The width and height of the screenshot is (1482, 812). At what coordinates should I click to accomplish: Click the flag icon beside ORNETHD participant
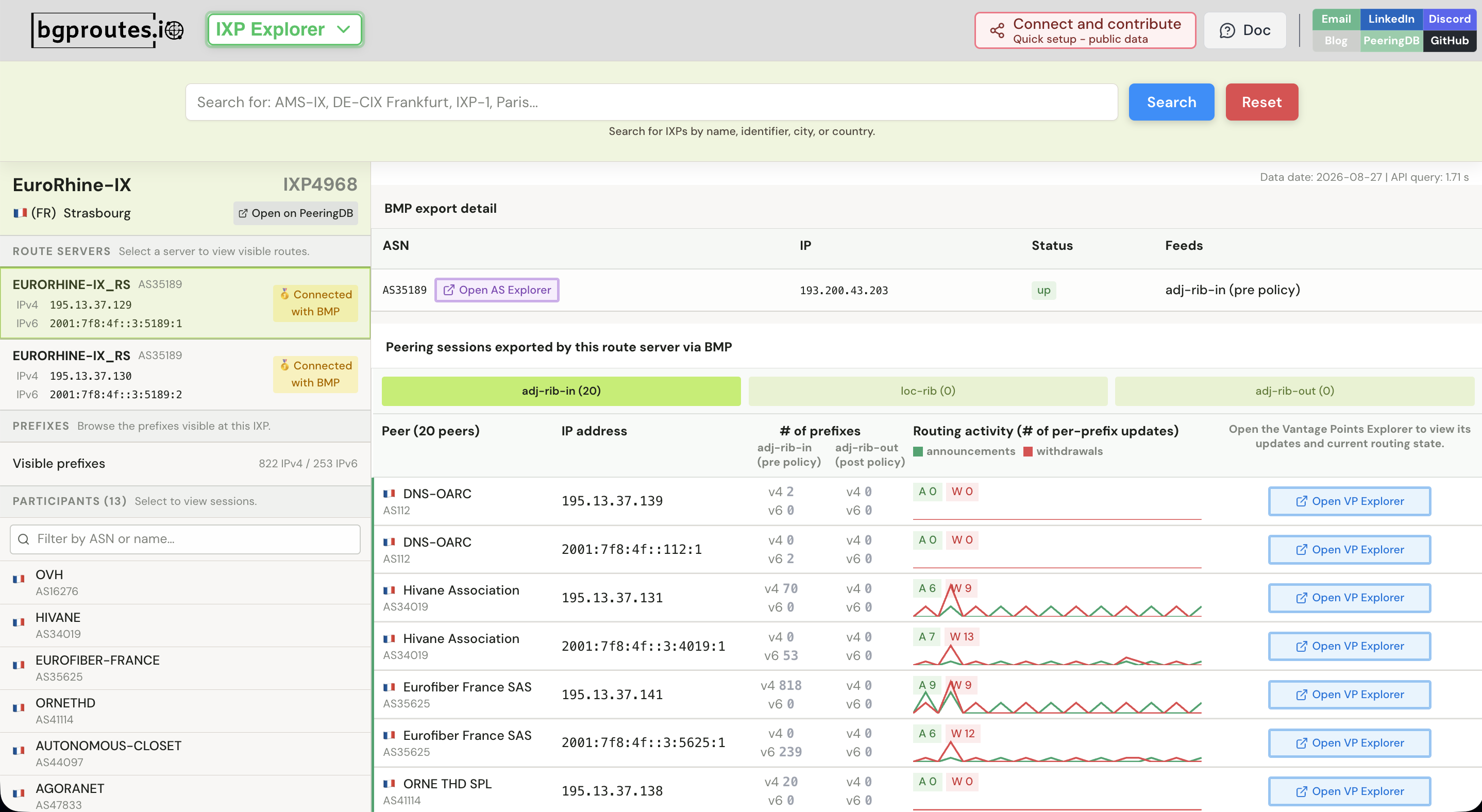point(19,707)
